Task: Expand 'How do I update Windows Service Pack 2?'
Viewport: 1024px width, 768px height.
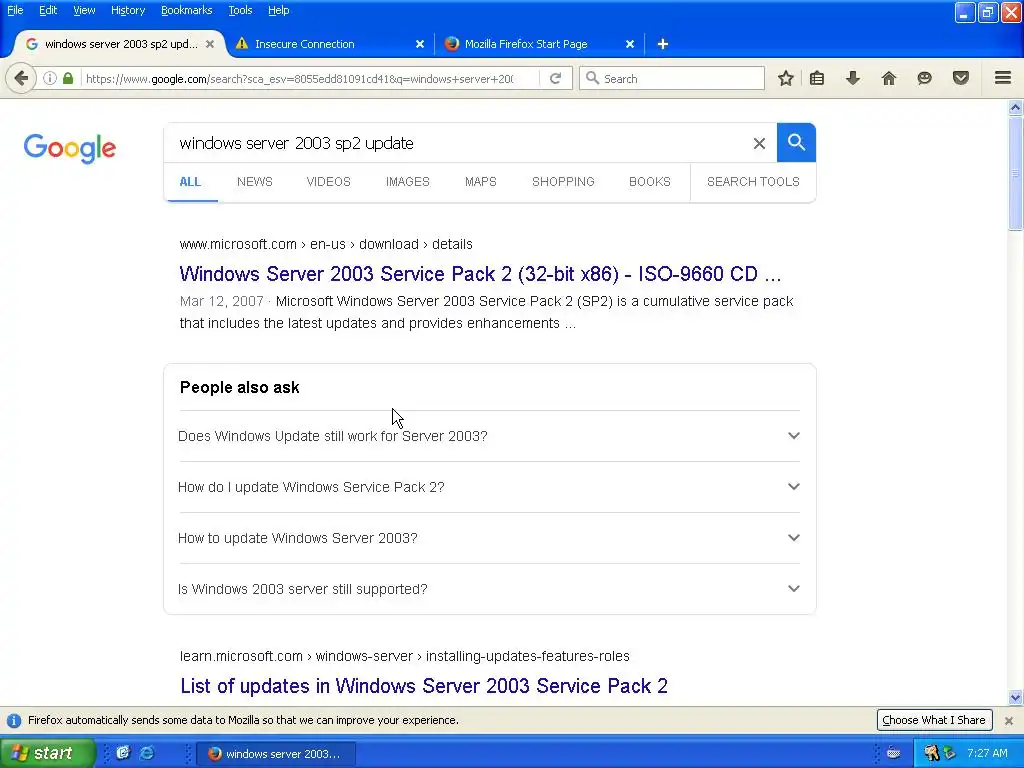Action: 488,487
